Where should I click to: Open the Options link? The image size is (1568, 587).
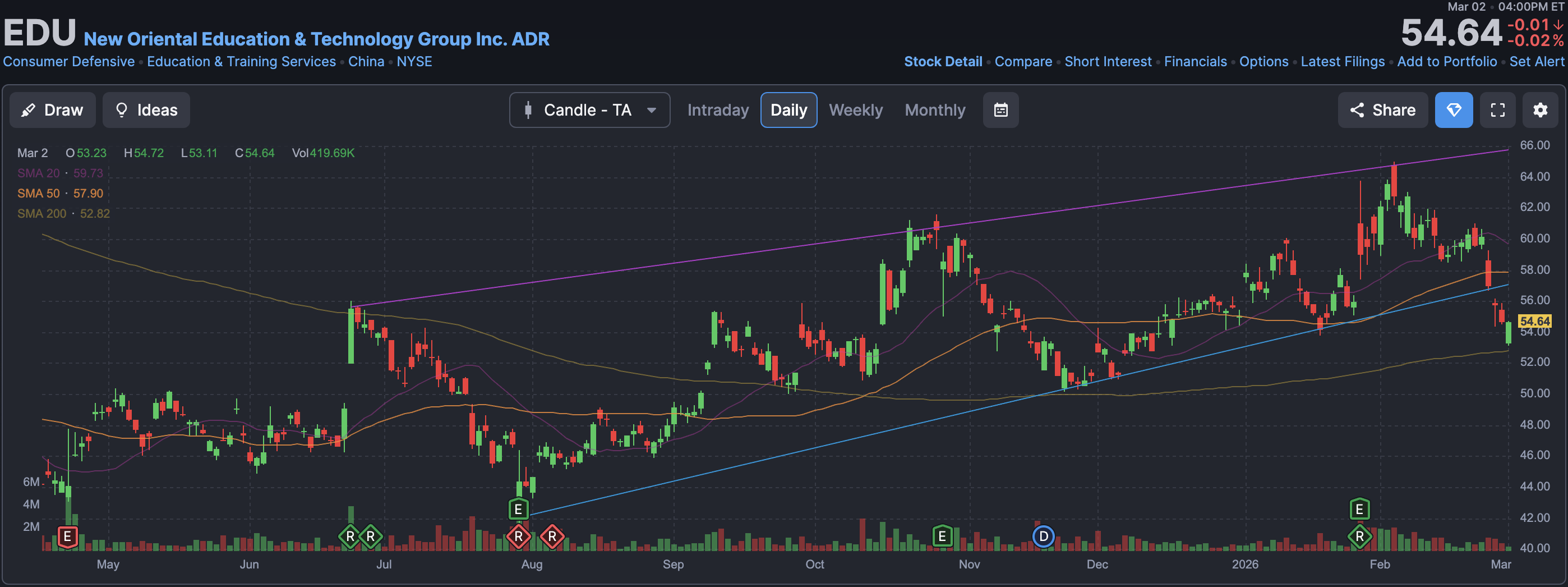coord(1263,62)
